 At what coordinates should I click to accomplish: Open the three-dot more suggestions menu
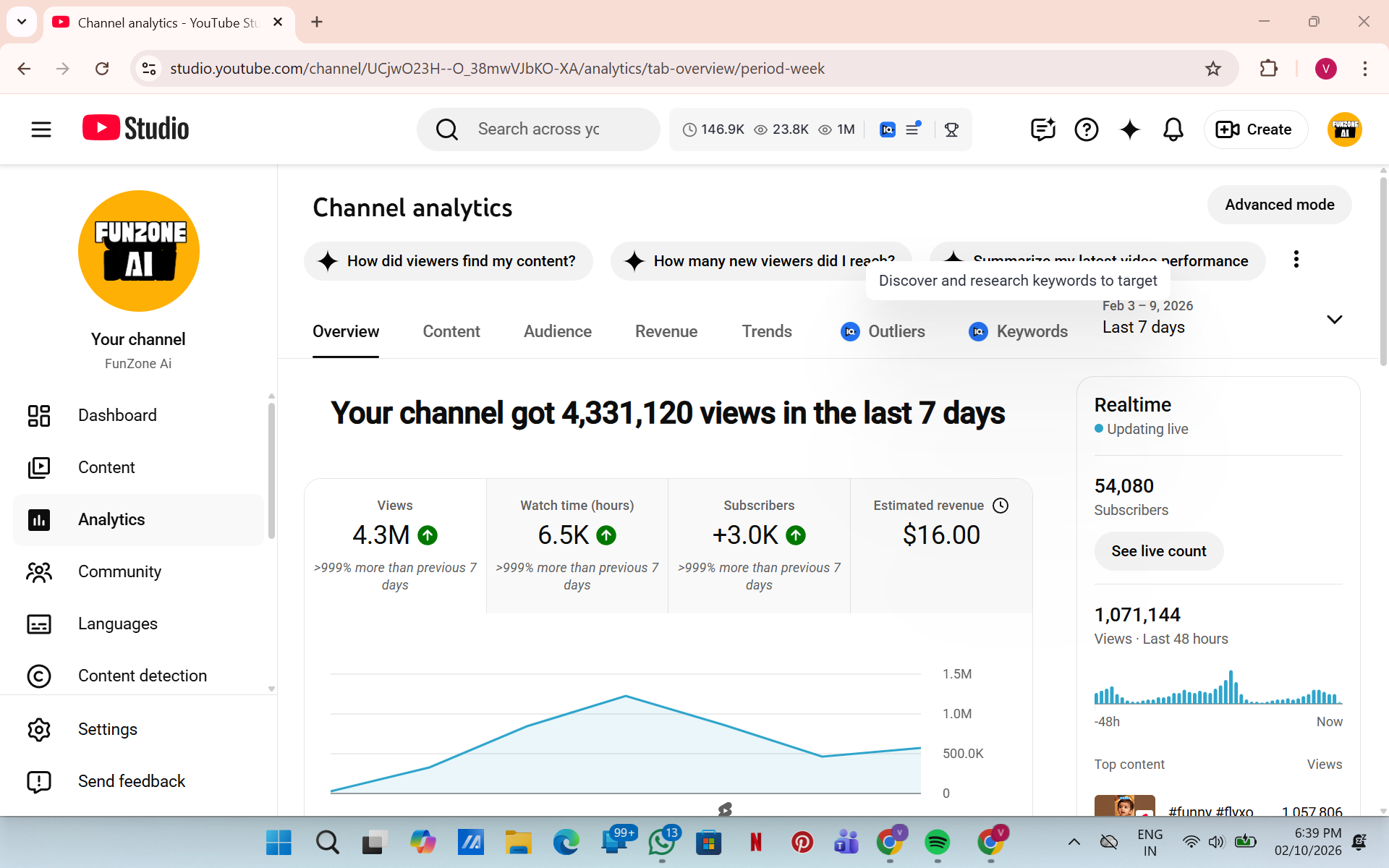click(x=1296, y=260)
